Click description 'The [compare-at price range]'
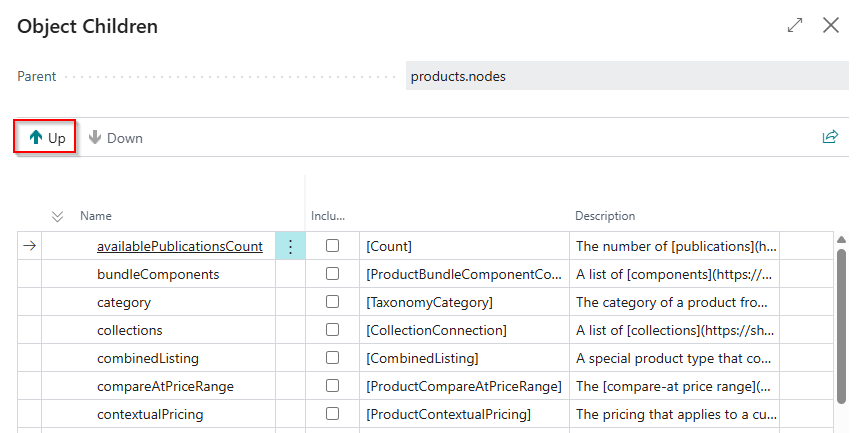 (x=674, y=386)
